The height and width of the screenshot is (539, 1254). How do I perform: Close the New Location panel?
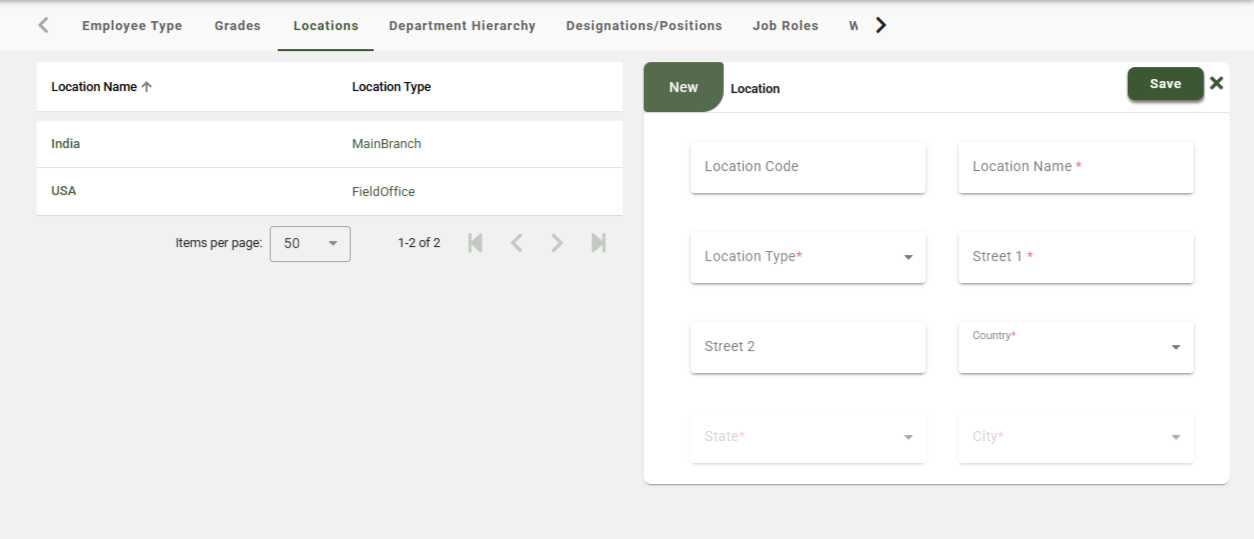click(1216, 83)
